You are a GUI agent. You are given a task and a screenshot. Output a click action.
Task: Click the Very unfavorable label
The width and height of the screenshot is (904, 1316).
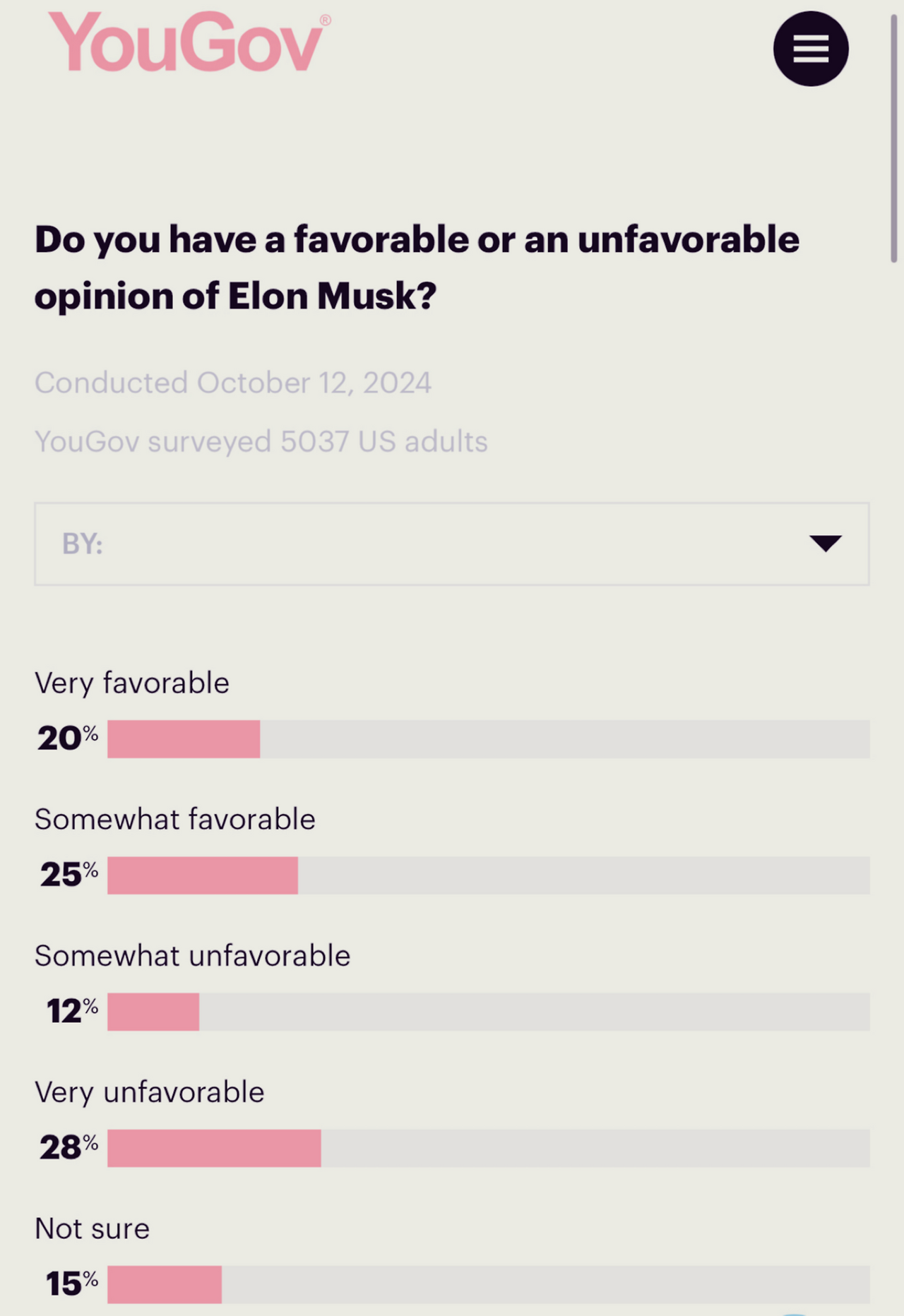click(x=150, y=1092)
